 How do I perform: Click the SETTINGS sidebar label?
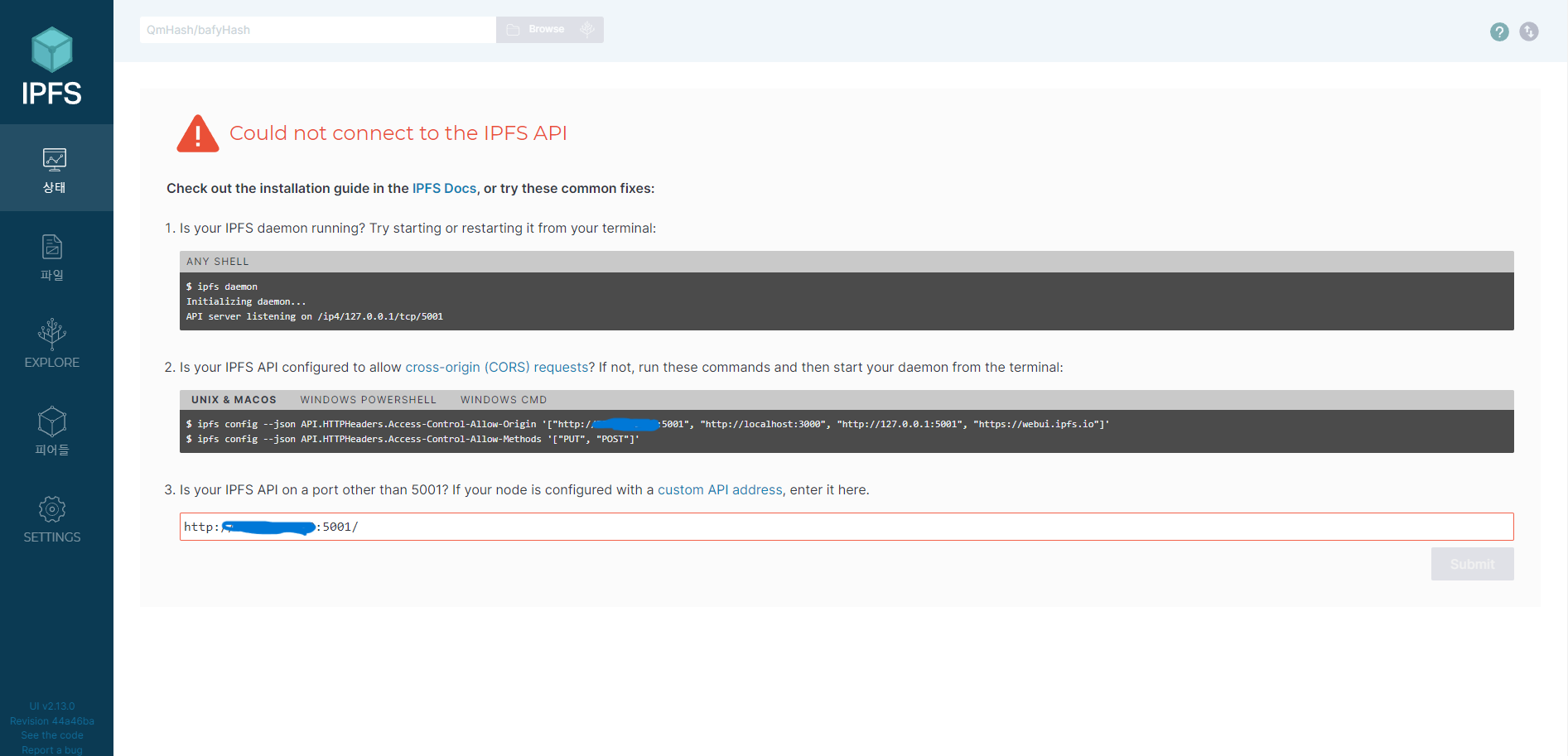tap(52, 537)
